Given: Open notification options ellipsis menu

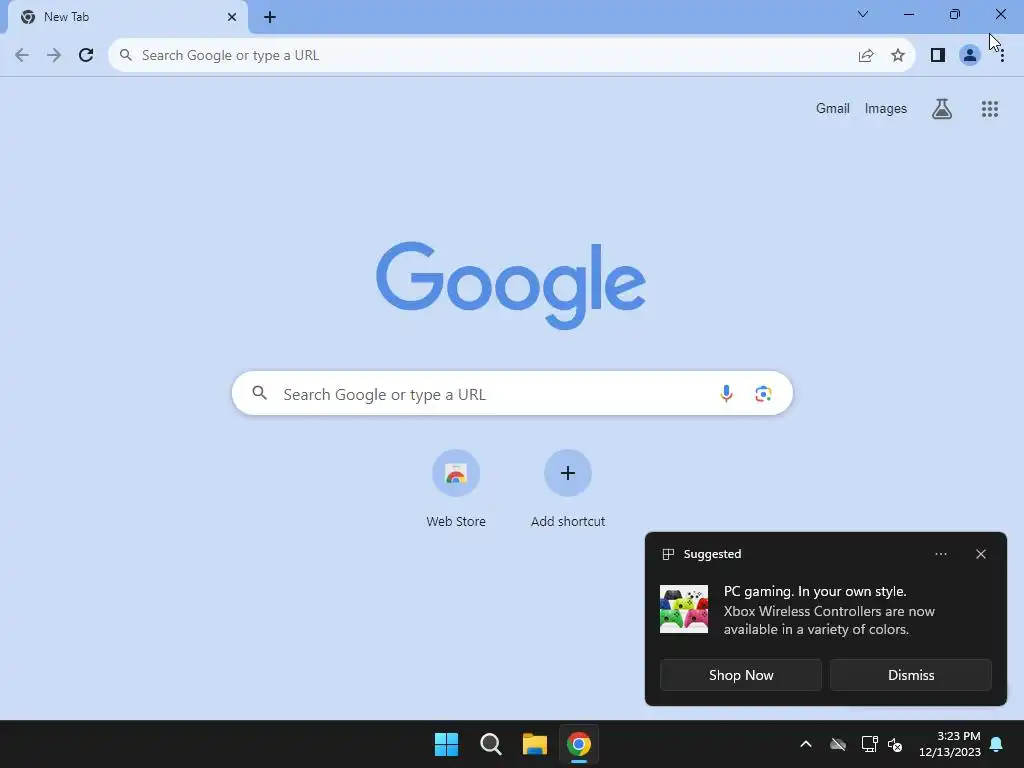Looking at the screenshot, I should click(940, 554).
